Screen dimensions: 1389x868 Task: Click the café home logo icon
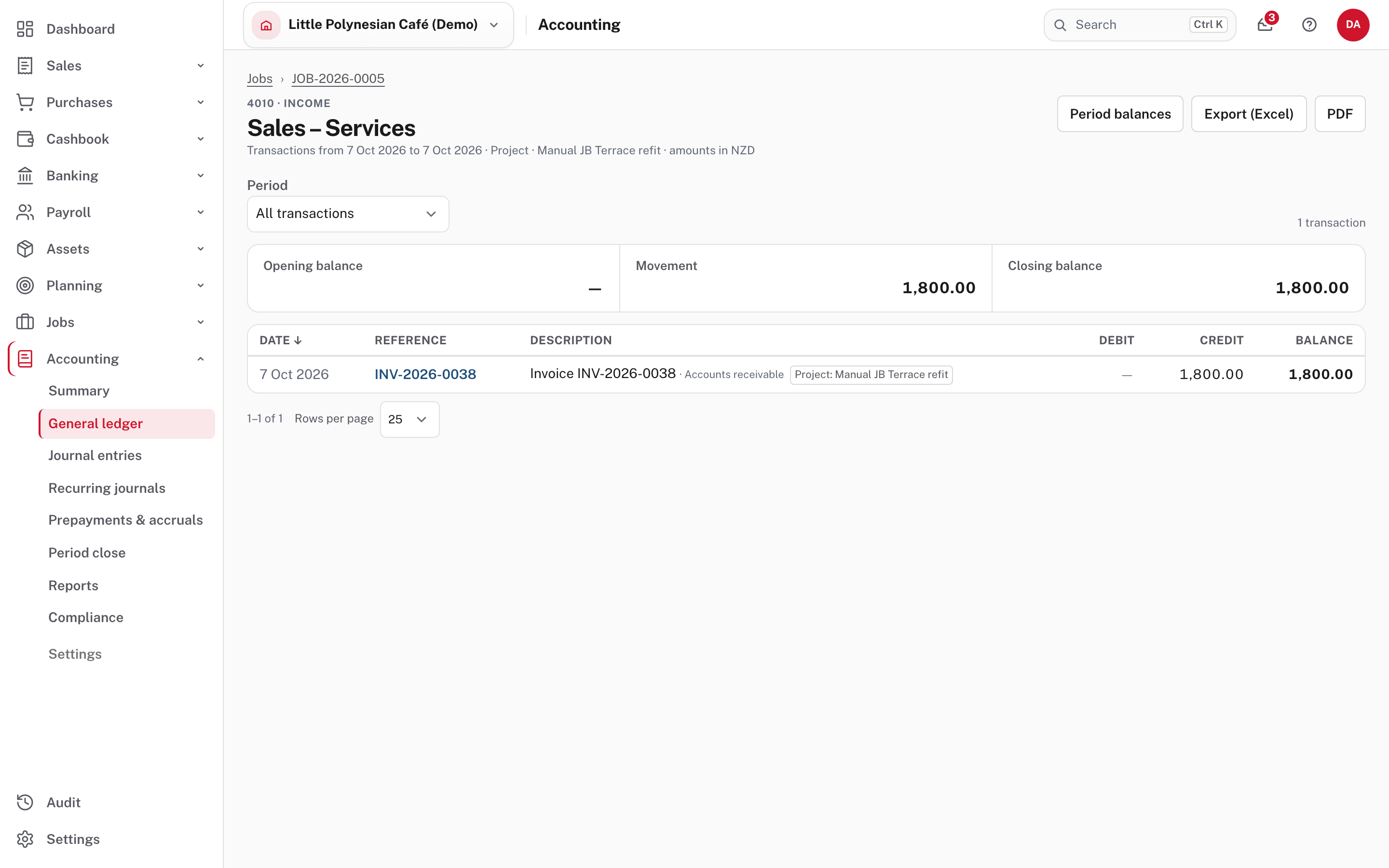click(x=266, y=25)
